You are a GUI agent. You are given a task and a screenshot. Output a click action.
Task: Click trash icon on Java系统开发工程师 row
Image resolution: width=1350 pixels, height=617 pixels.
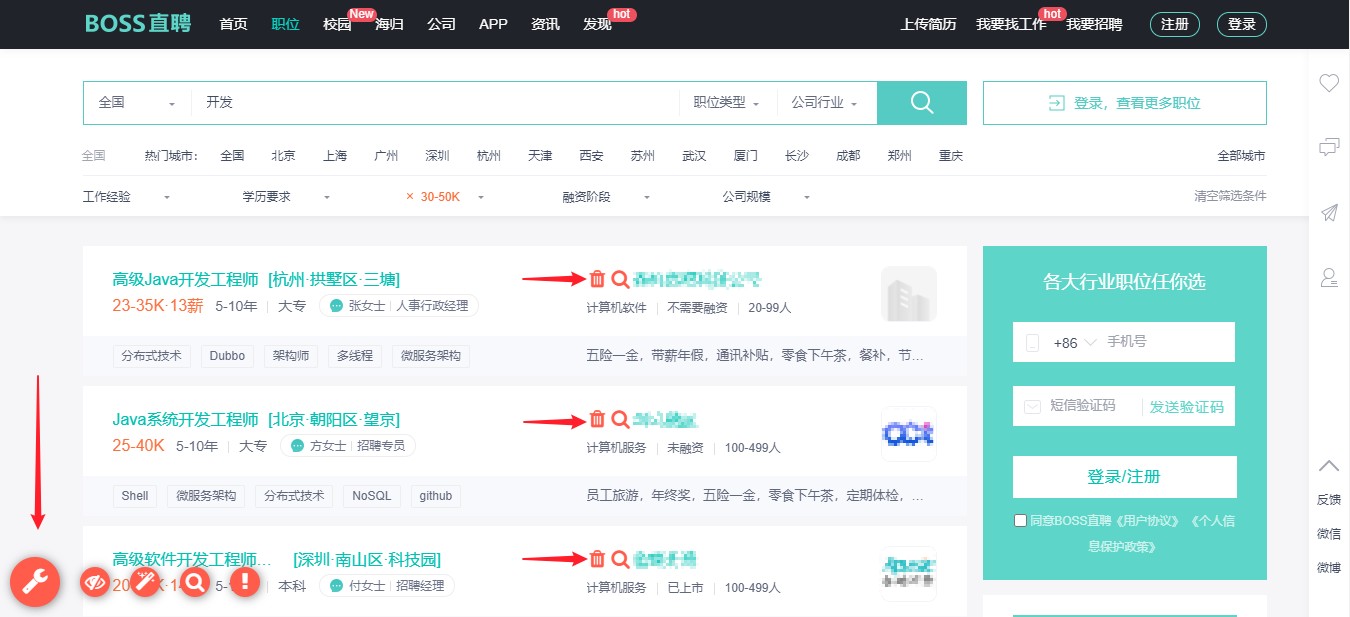click(x=597, y=419)
